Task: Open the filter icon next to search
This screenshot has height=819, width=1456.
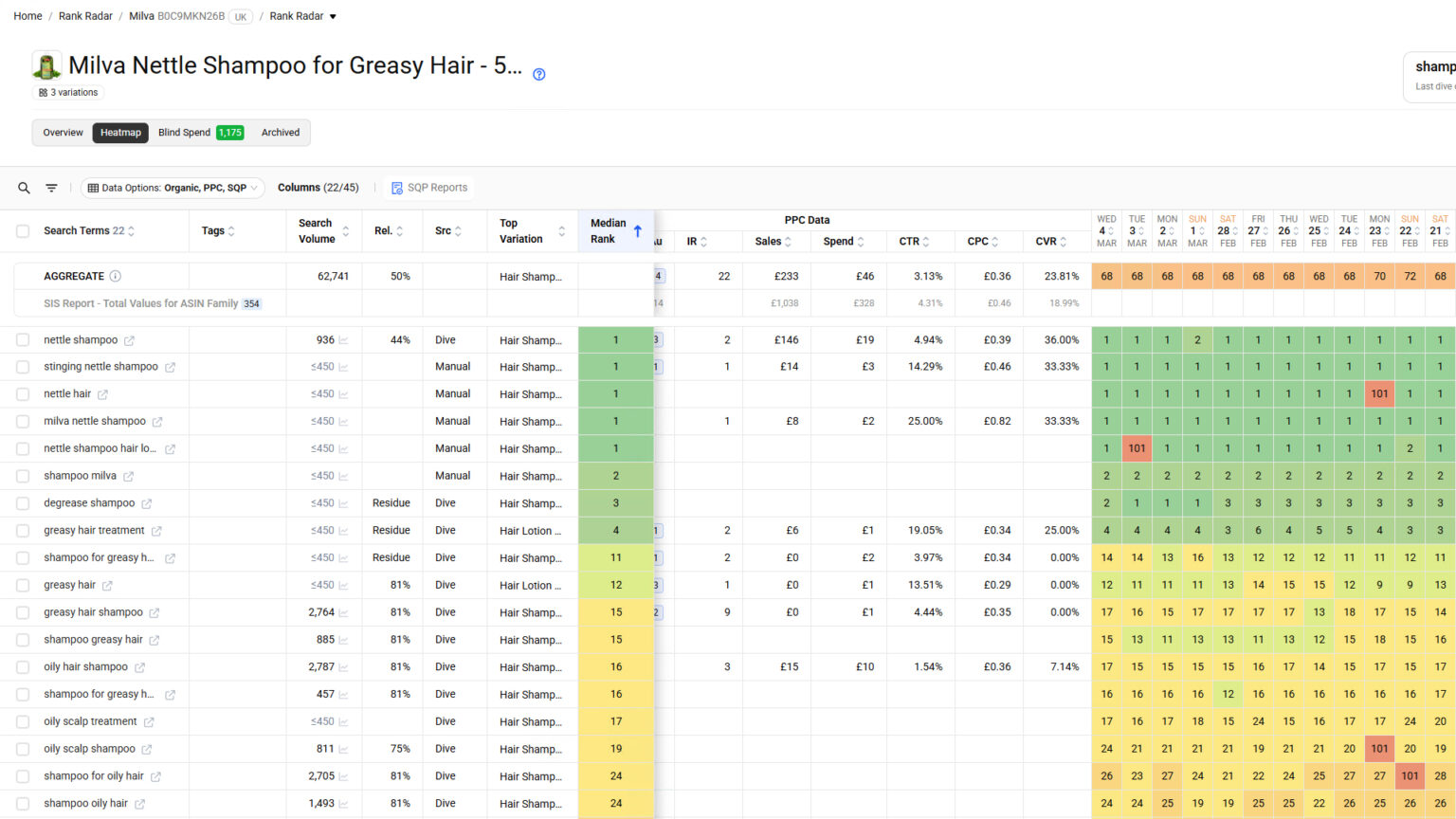Action: 51,188
